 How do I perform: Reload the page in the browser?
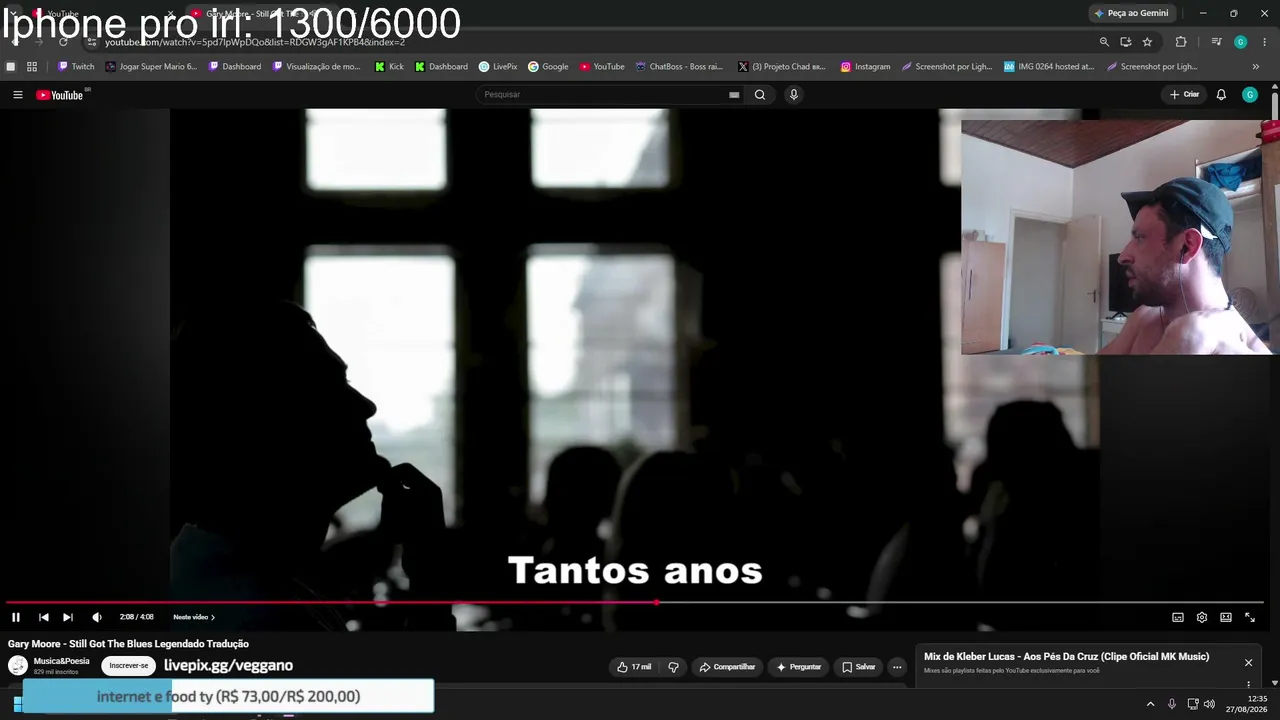pyautogui.click(x=63, y=42)
